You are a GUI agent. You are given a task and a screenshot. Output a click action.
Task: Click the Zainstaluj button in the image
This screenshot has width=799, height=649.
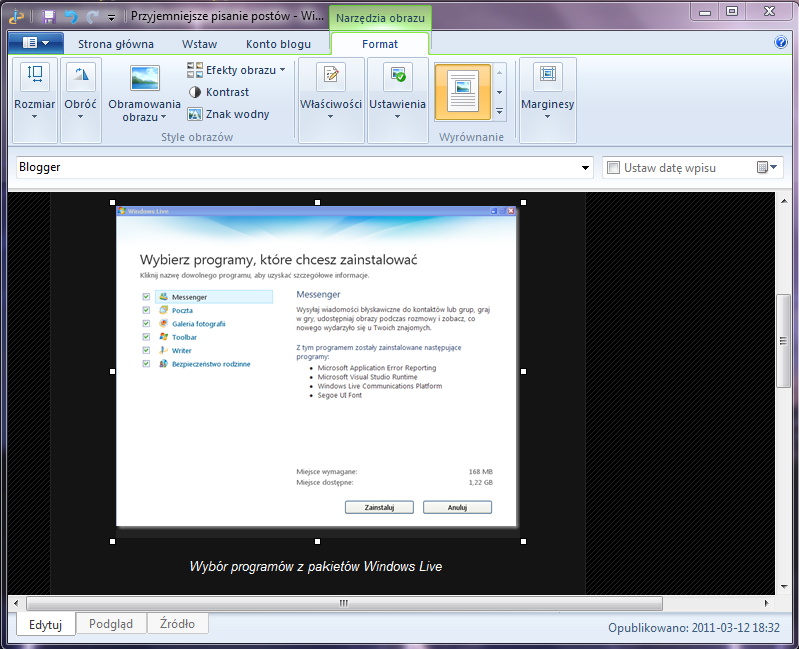(379, 507)
